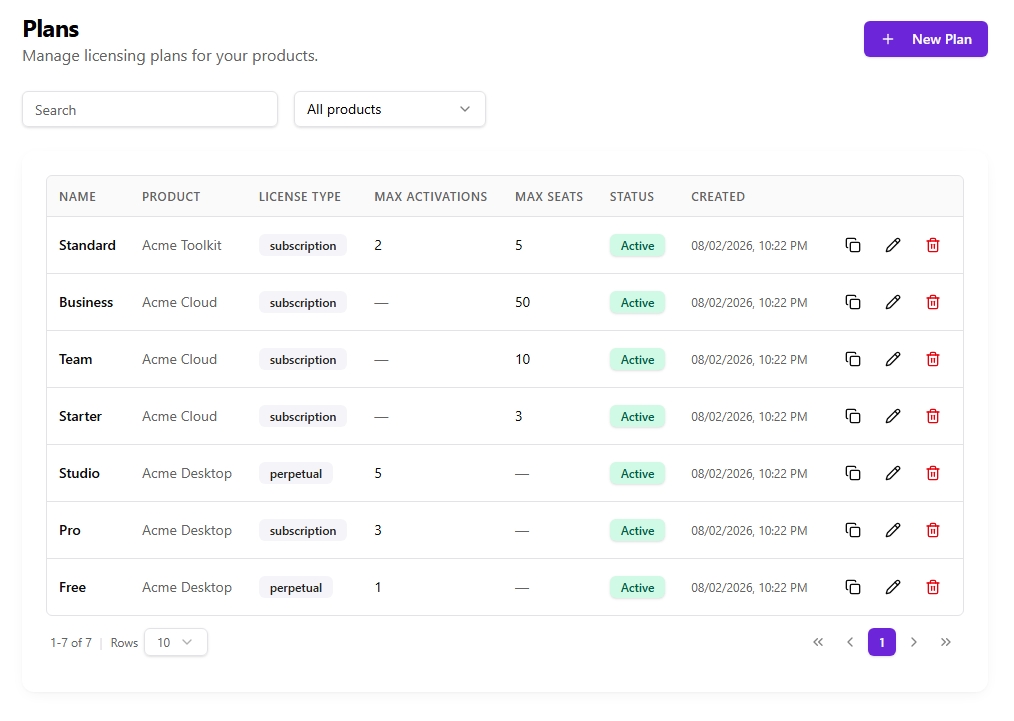Click the Status column header
The image size is (1014, 721).
632,197
